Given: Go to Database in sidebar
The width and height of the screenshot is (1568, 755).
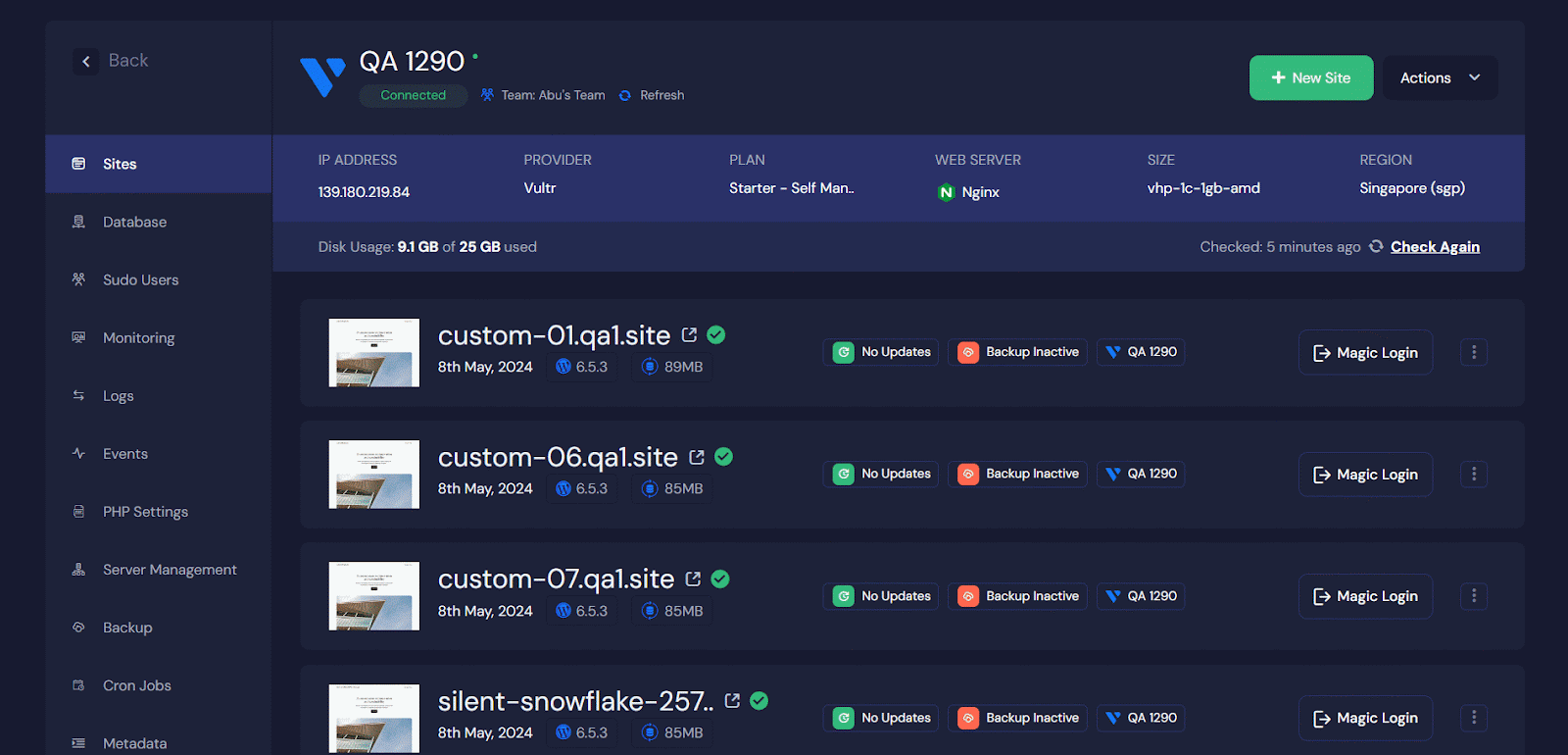Looking at the screenshot, I should [x=134, y=223].
